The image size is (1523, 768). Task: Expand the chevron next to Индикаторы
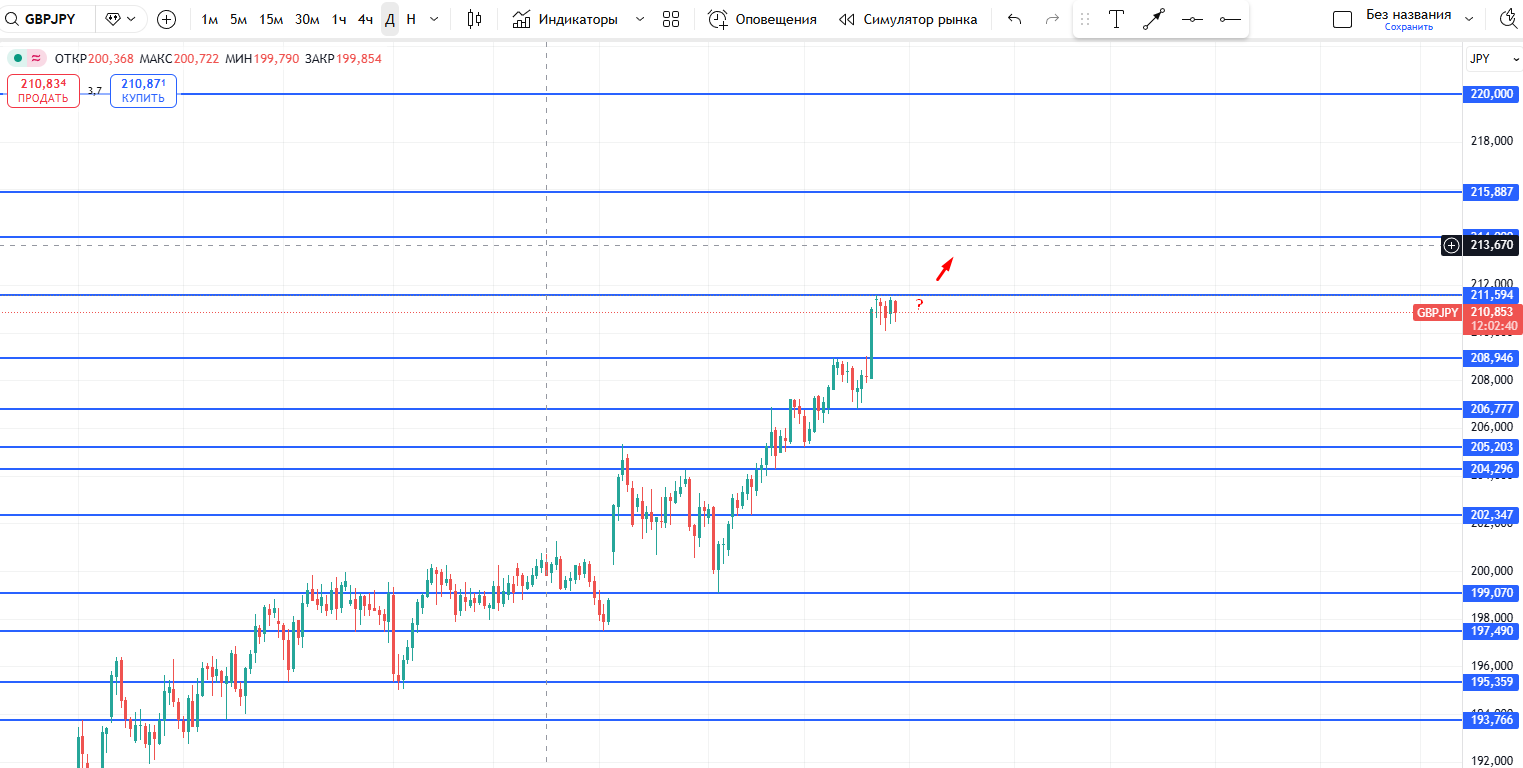pos(640,19)
